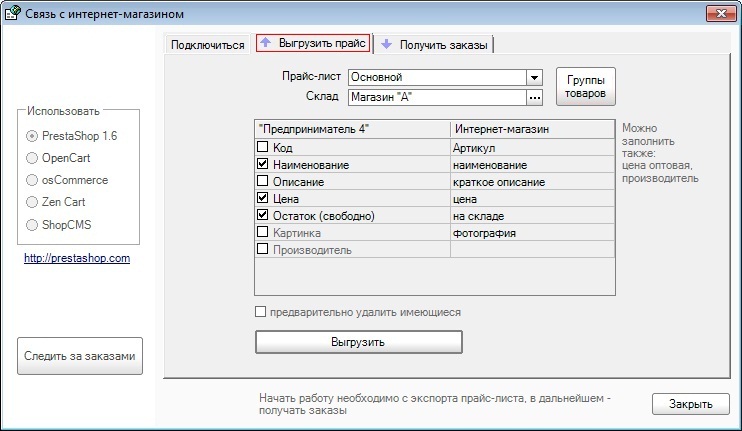The image size is (742, 431).
Task: Close the window with the red X
Action: 721,13
